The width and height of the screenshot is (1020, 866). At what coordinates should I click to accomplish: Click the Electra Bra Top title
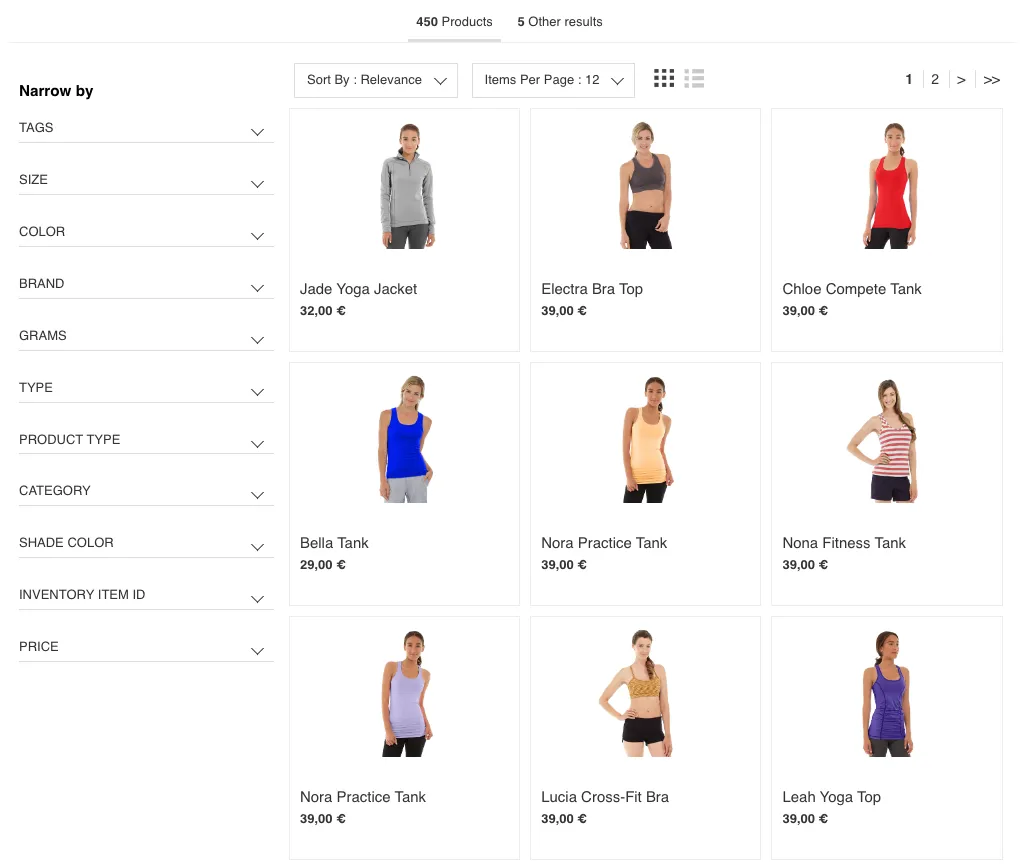point(592,289)
